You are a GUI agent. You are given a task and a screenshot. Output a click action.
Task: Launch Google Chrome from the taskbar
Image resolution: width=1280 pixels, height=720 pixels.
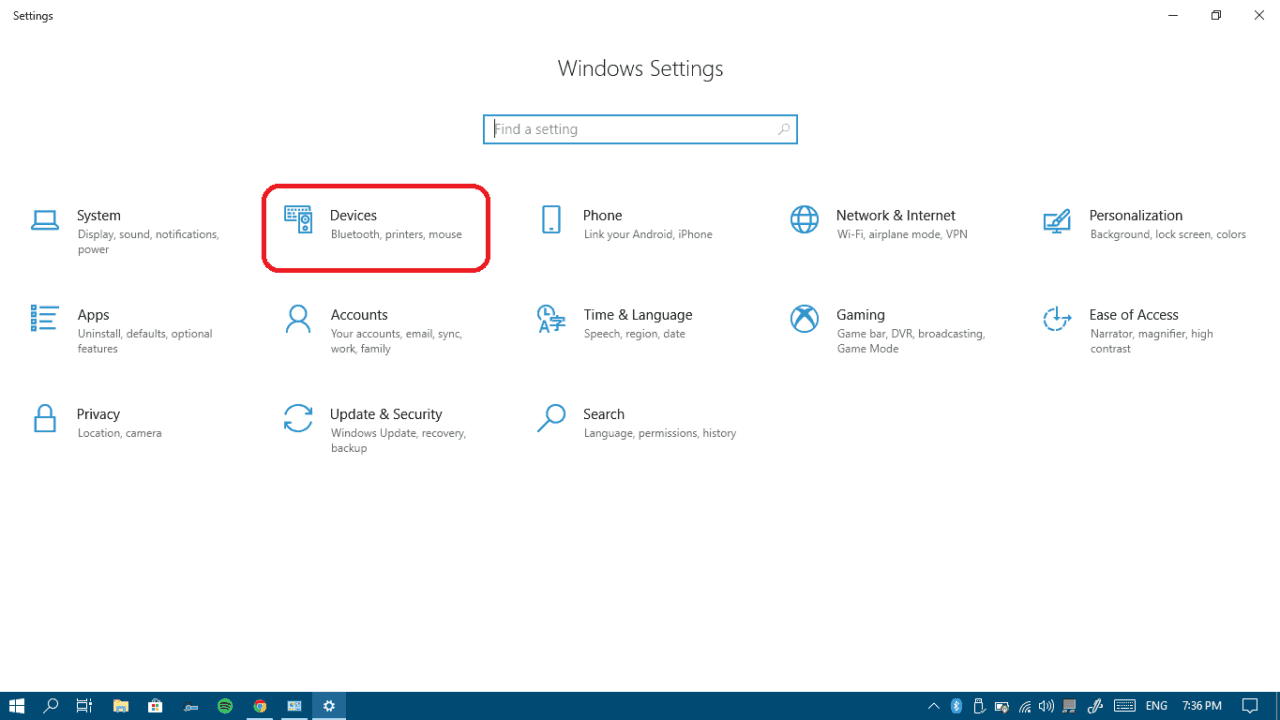point(260,706)
